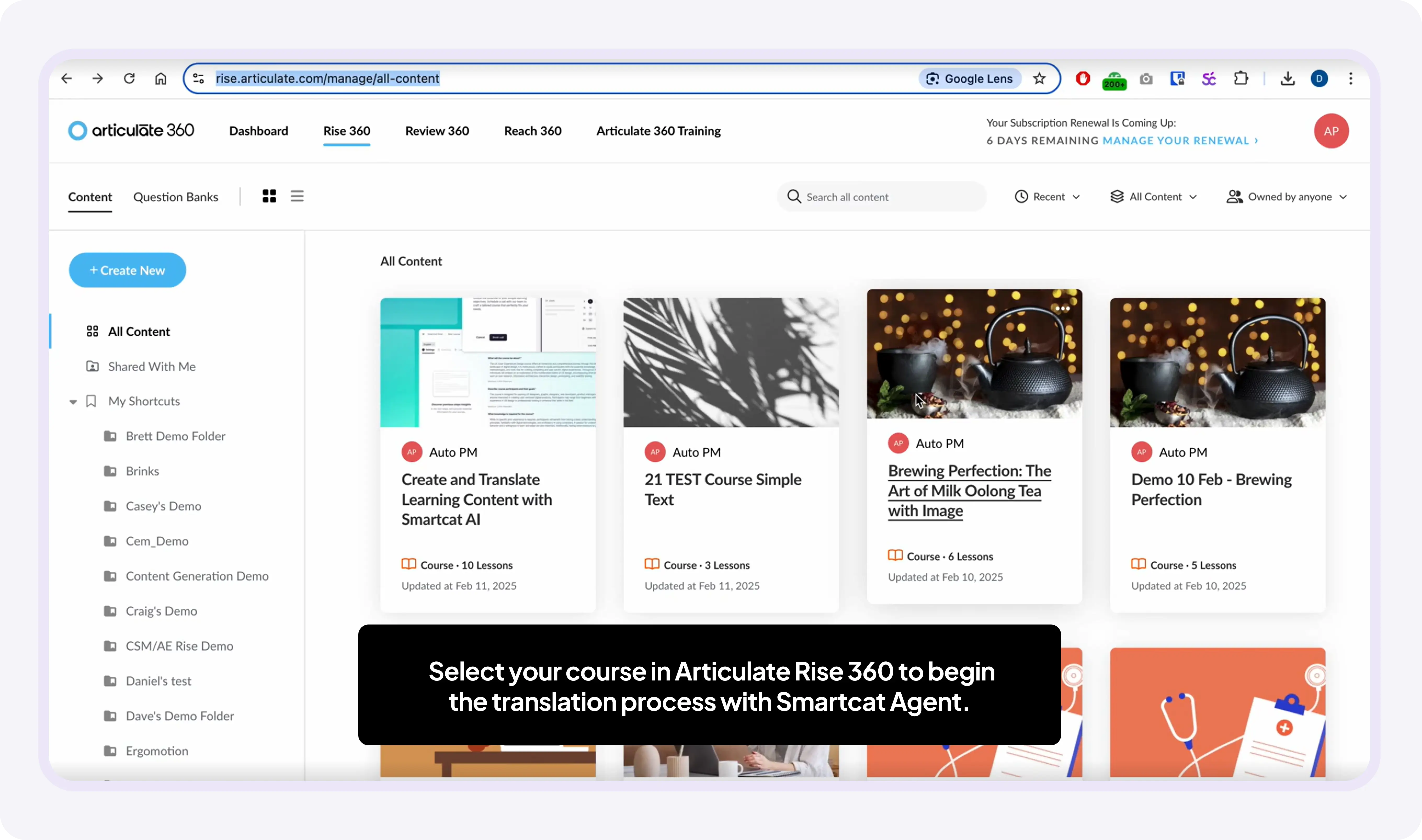1422x840 pixels.
Task: Click the red Opera-style extension icon
Action: pyautogui.click(x=1083, y=78)
